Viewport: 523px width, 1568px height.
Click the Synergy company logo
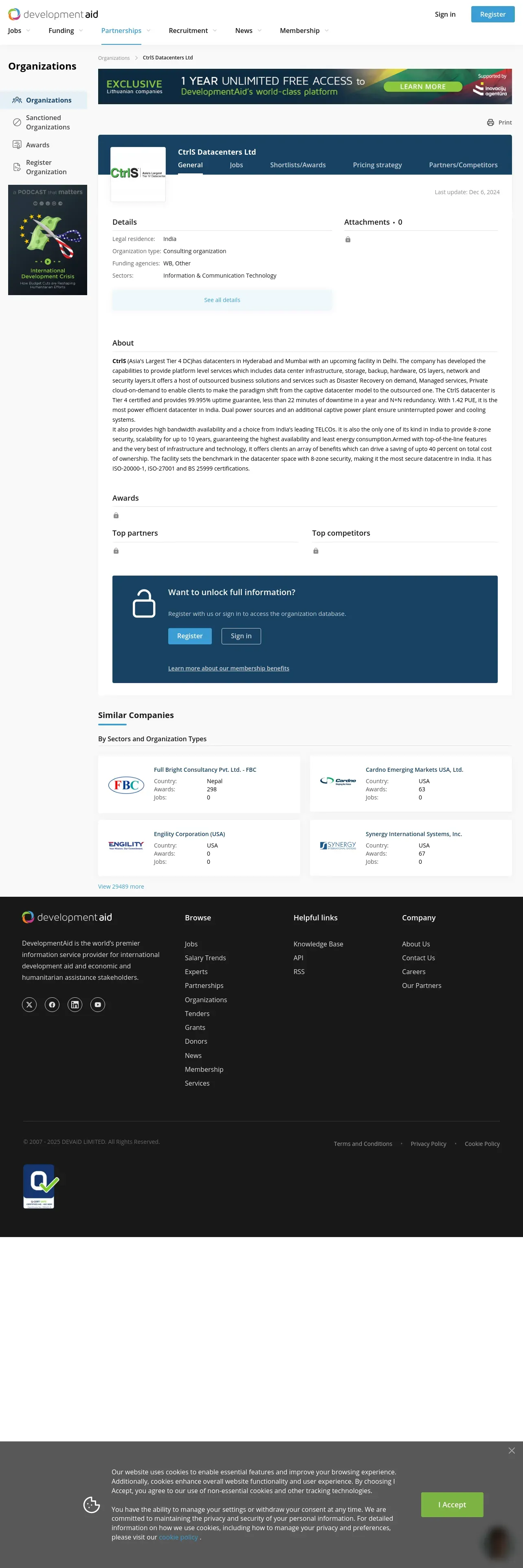(338, 845)
